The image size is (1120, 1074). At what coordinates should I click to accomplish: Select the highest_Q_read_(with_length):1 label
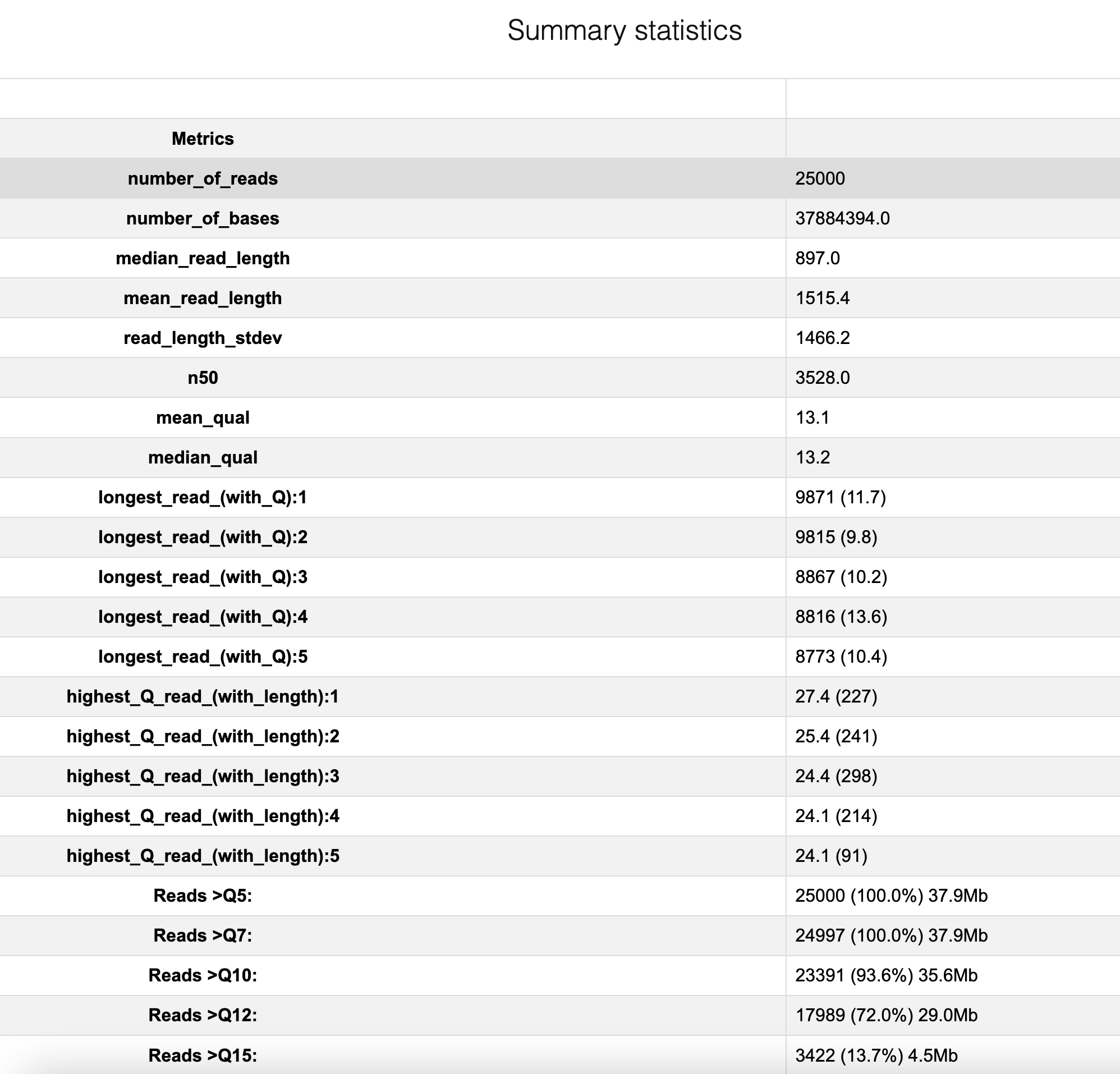coord(203,696)
